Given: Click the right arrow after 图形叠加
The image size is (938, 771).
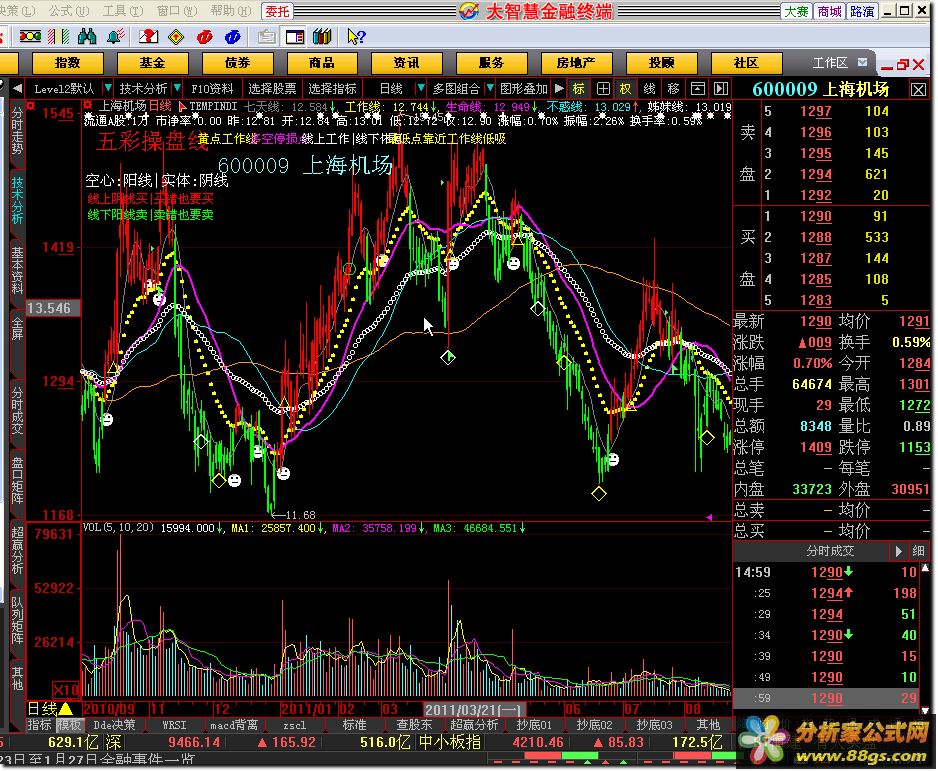Looking at the screenshot, I should point(559,89).
